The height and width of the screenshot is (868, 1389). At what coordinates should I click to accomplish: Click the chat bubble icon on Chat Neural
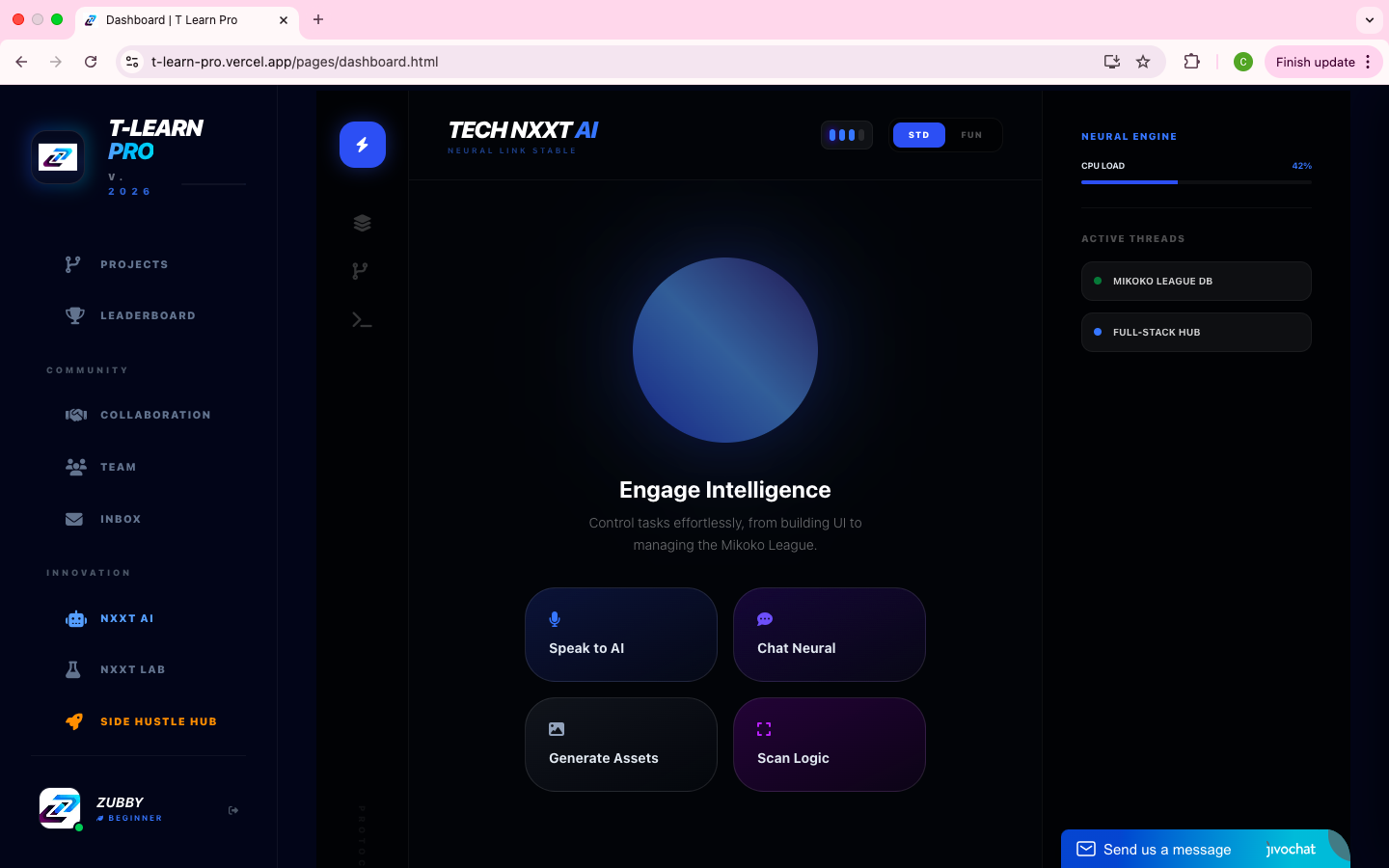point(765,619)
